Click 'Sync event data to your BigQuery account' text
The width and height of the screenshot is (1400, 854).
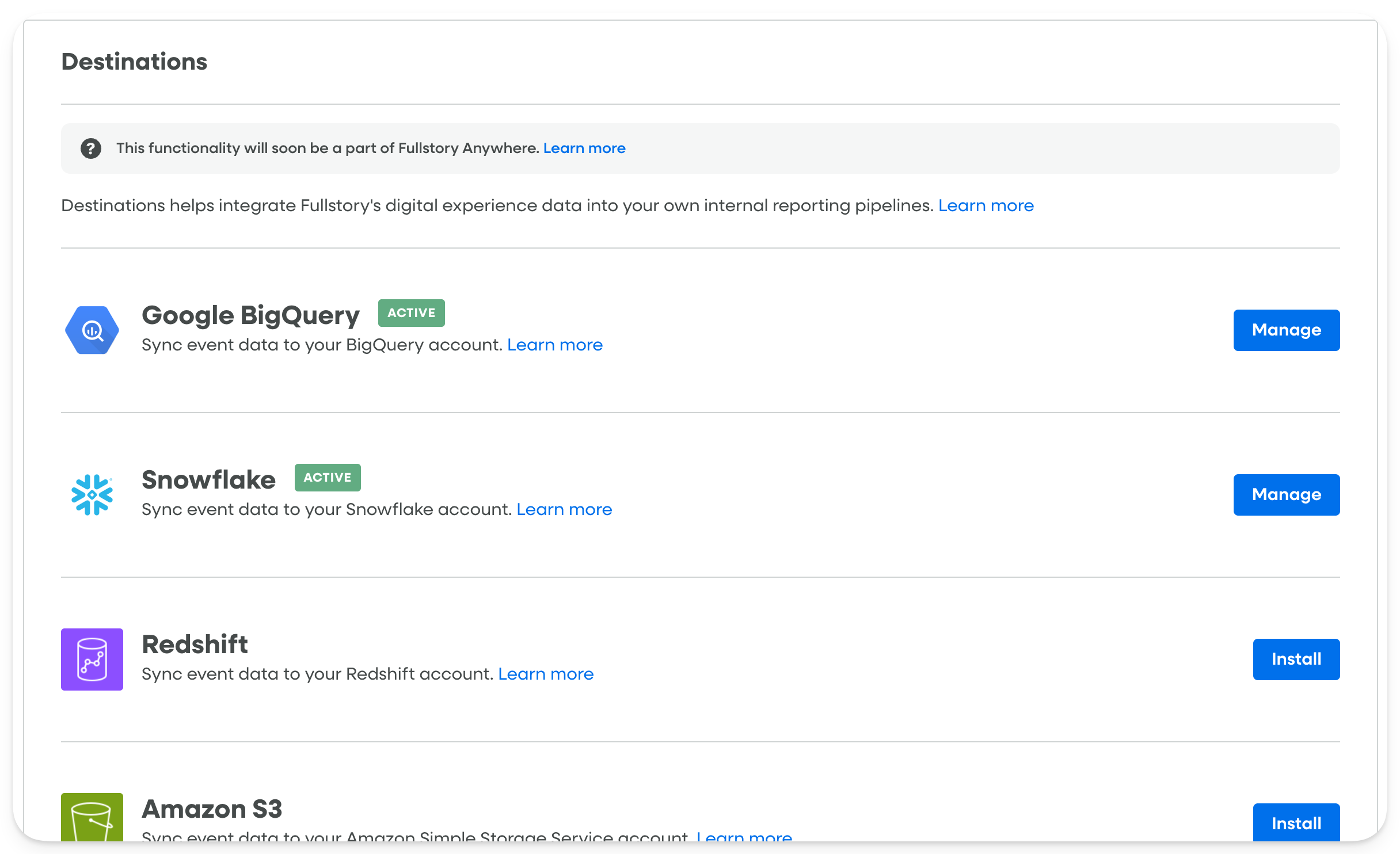point(322,345)
